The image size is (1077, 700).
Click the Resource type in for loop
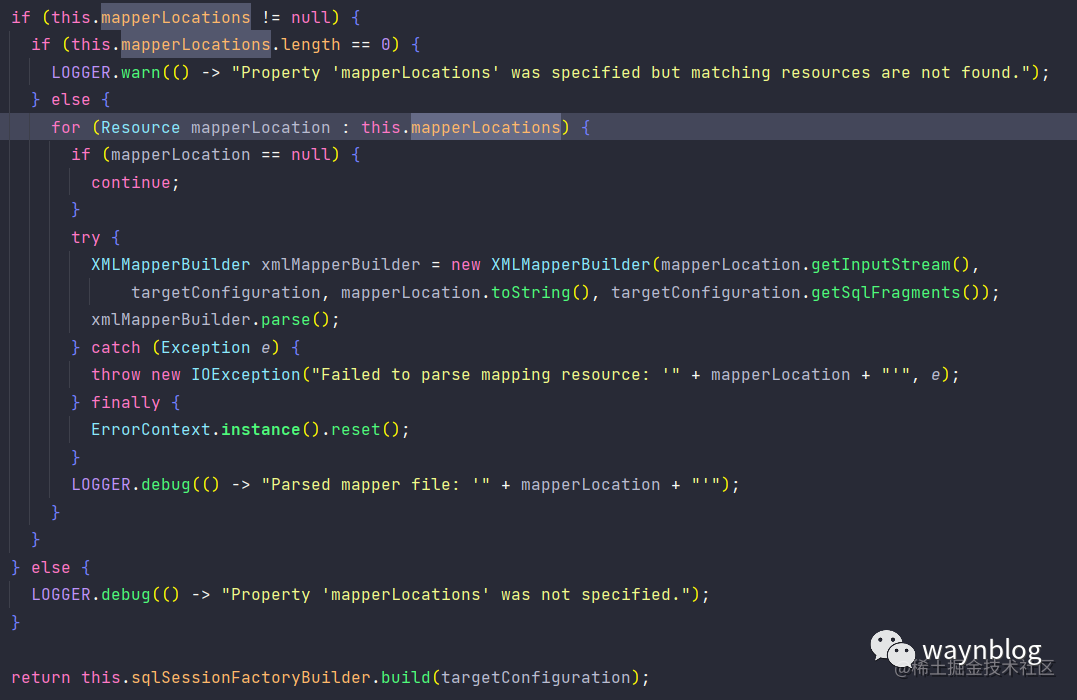click(x=141, y=127)
